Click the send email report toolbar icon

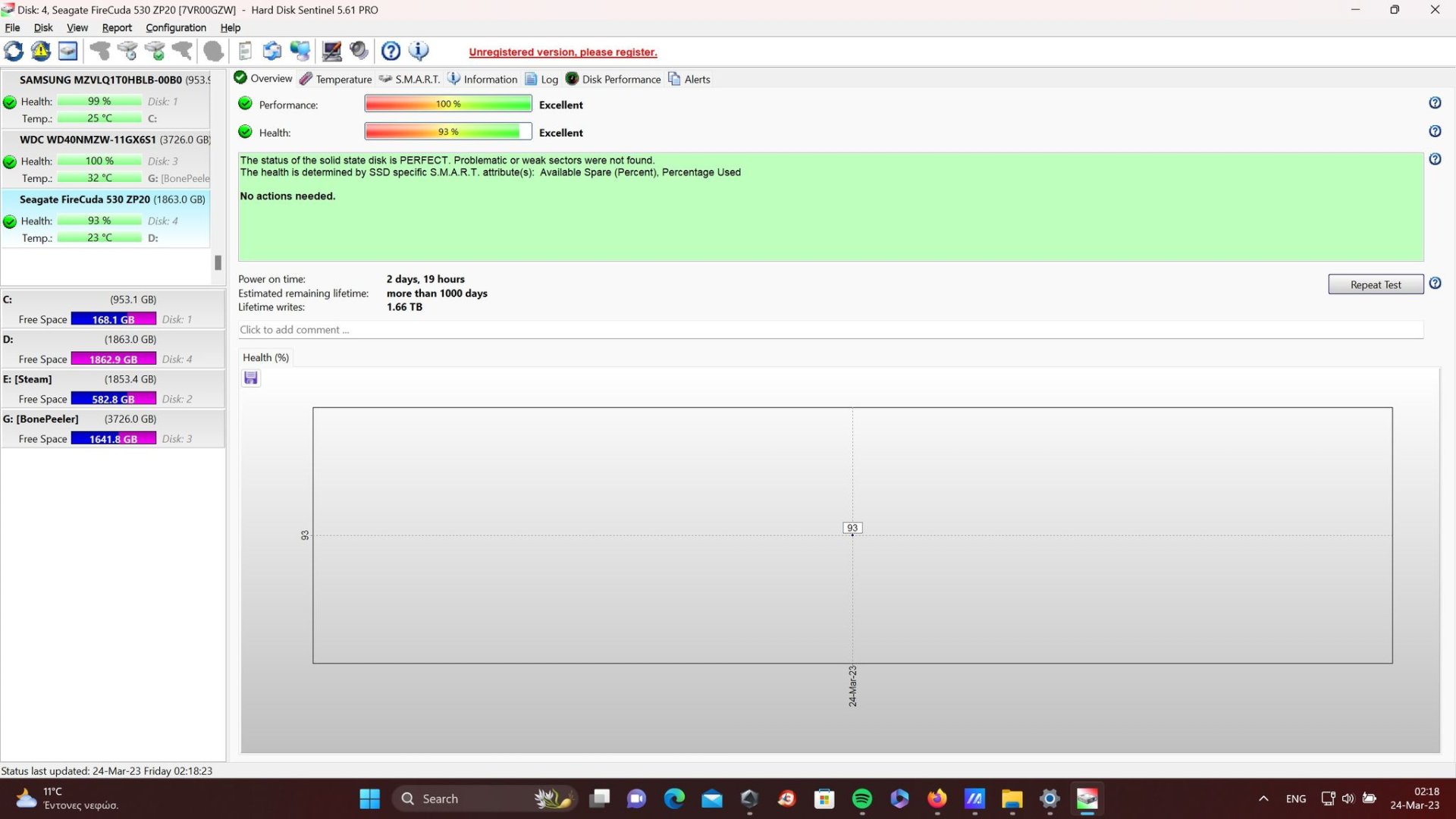[272, 52]
